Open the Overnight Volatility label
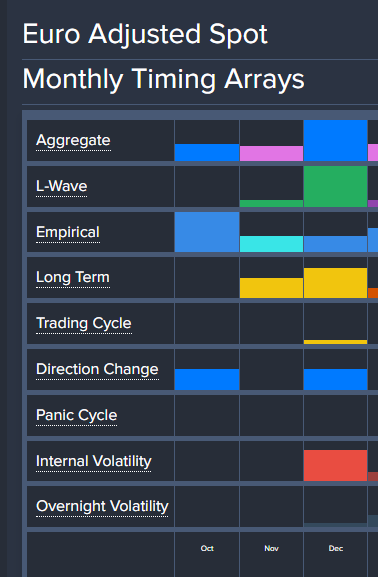 pos(102,506)
